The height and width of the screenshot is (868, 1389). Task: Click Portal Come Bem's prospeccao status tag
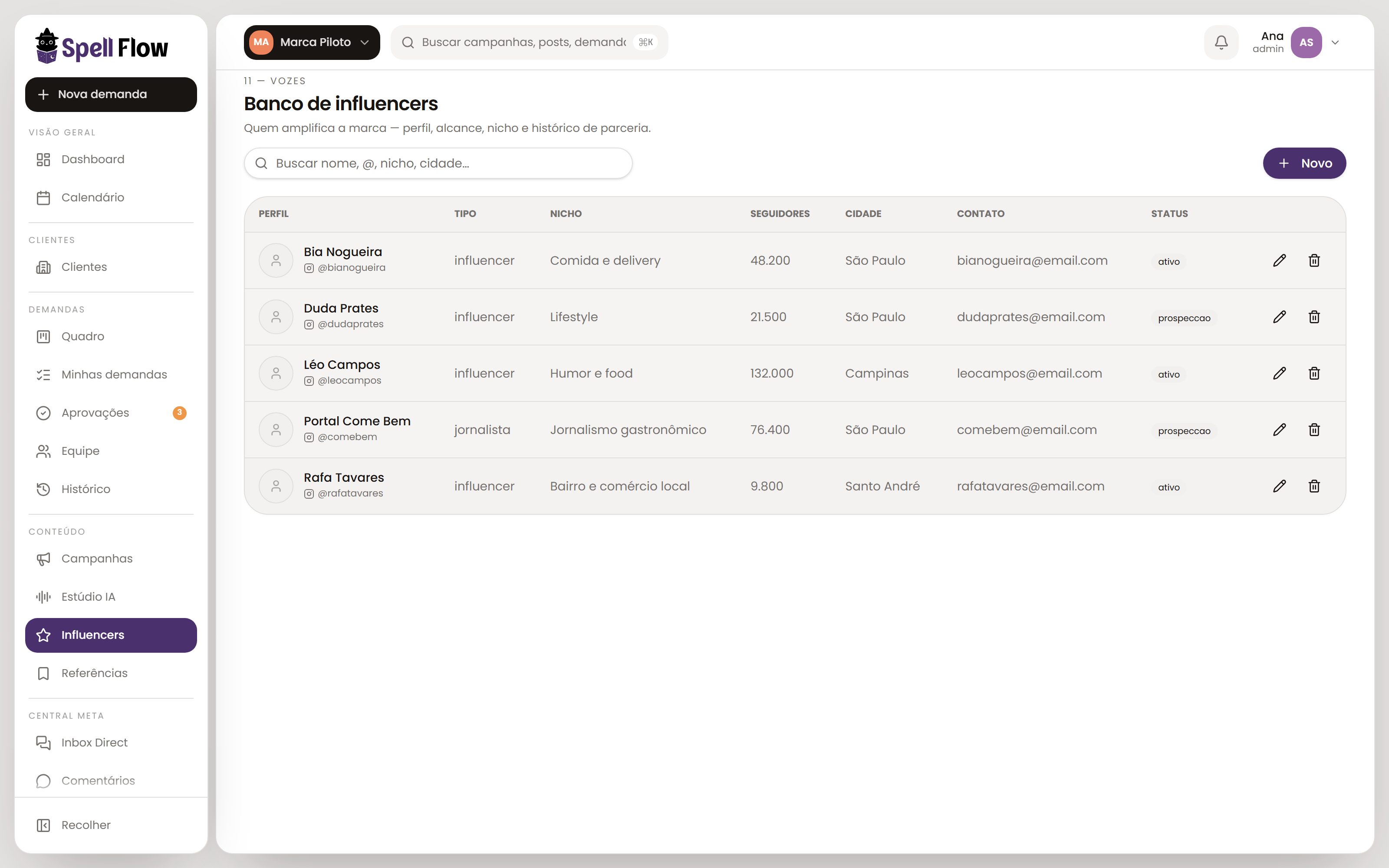click(x=1184, y=431)
